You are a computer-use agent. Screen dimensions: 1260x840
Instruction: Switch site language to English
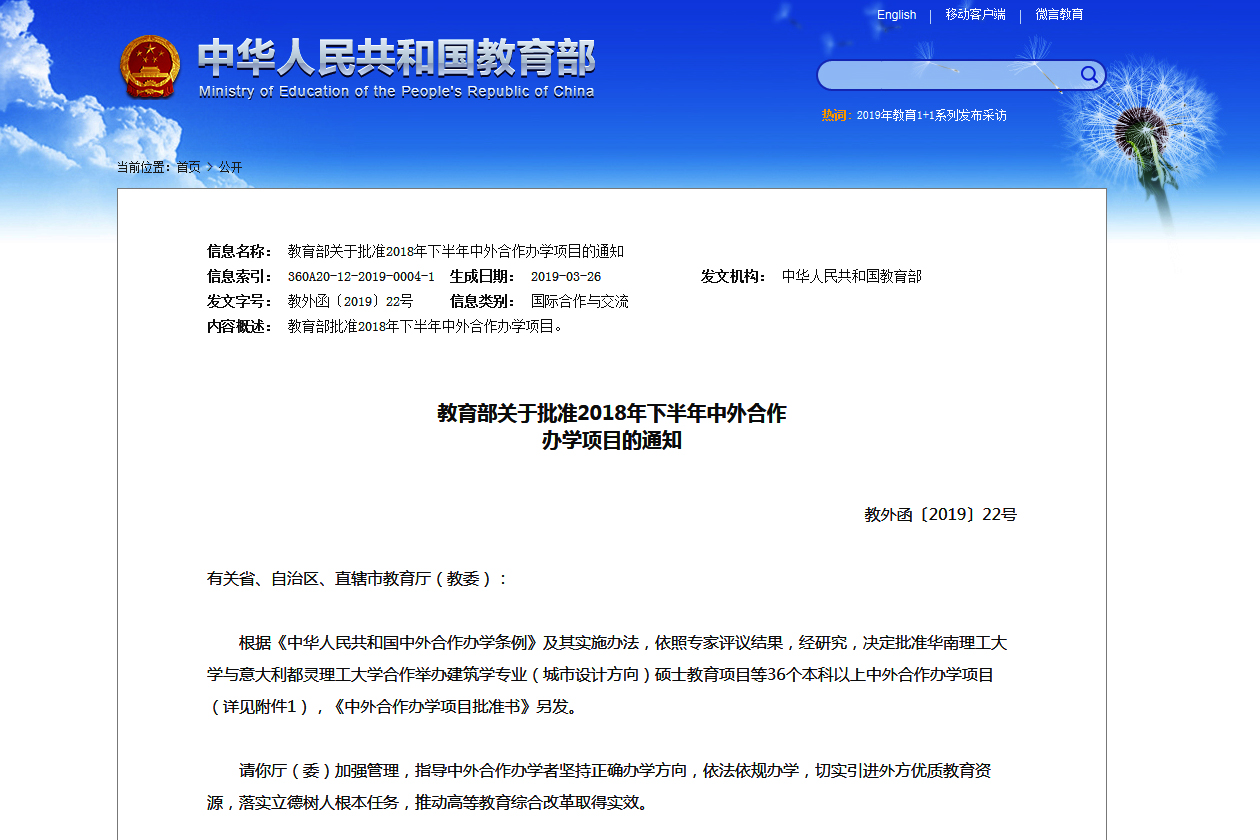(x=896, y=15)
